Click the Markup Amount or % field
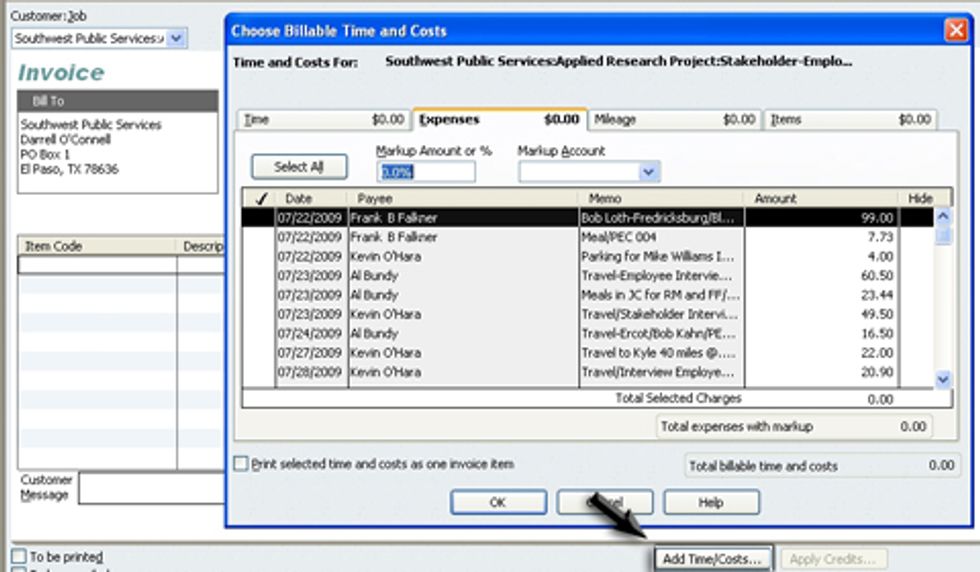The height and width of the screenshot is (572, 980). tap(425, 172)
